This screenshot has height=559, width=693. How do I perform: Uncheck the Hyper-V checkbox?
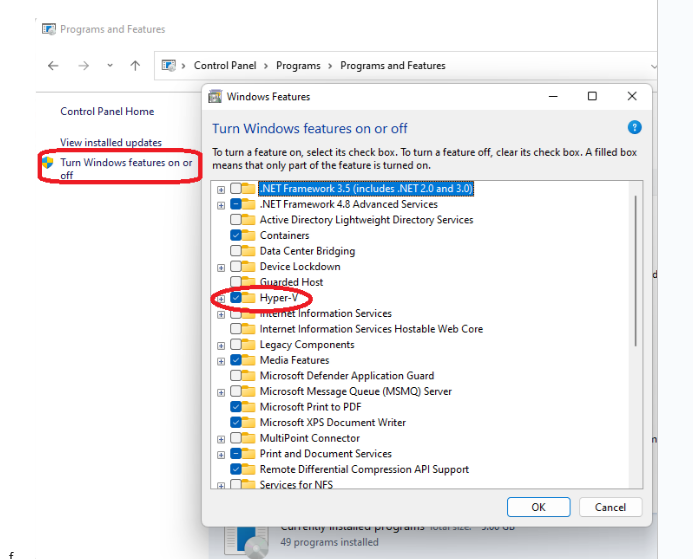pos(235,298)
